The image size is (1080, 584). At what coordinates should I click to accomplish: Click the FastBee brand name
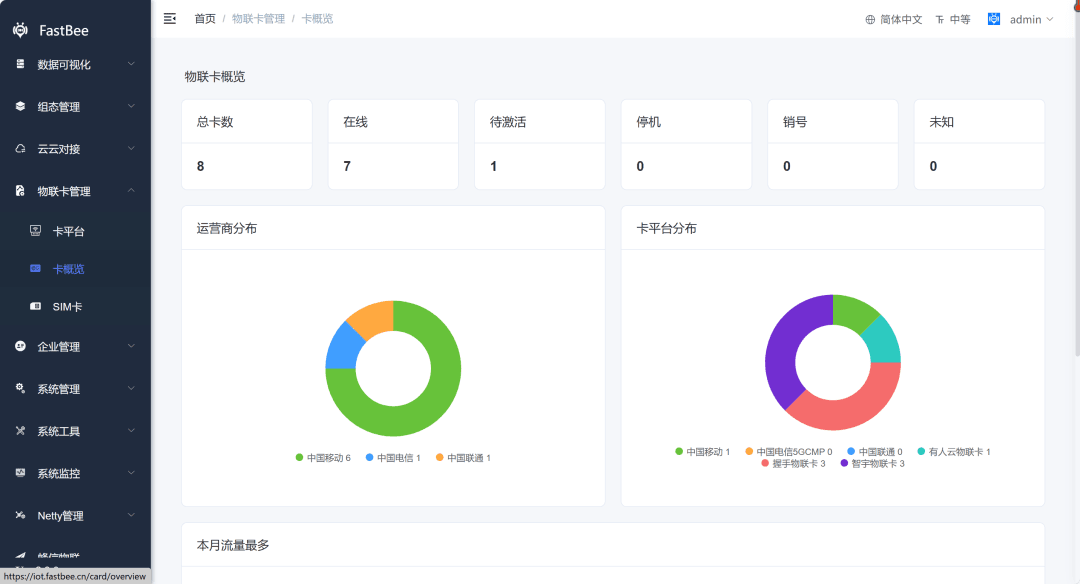click(63, 30)
